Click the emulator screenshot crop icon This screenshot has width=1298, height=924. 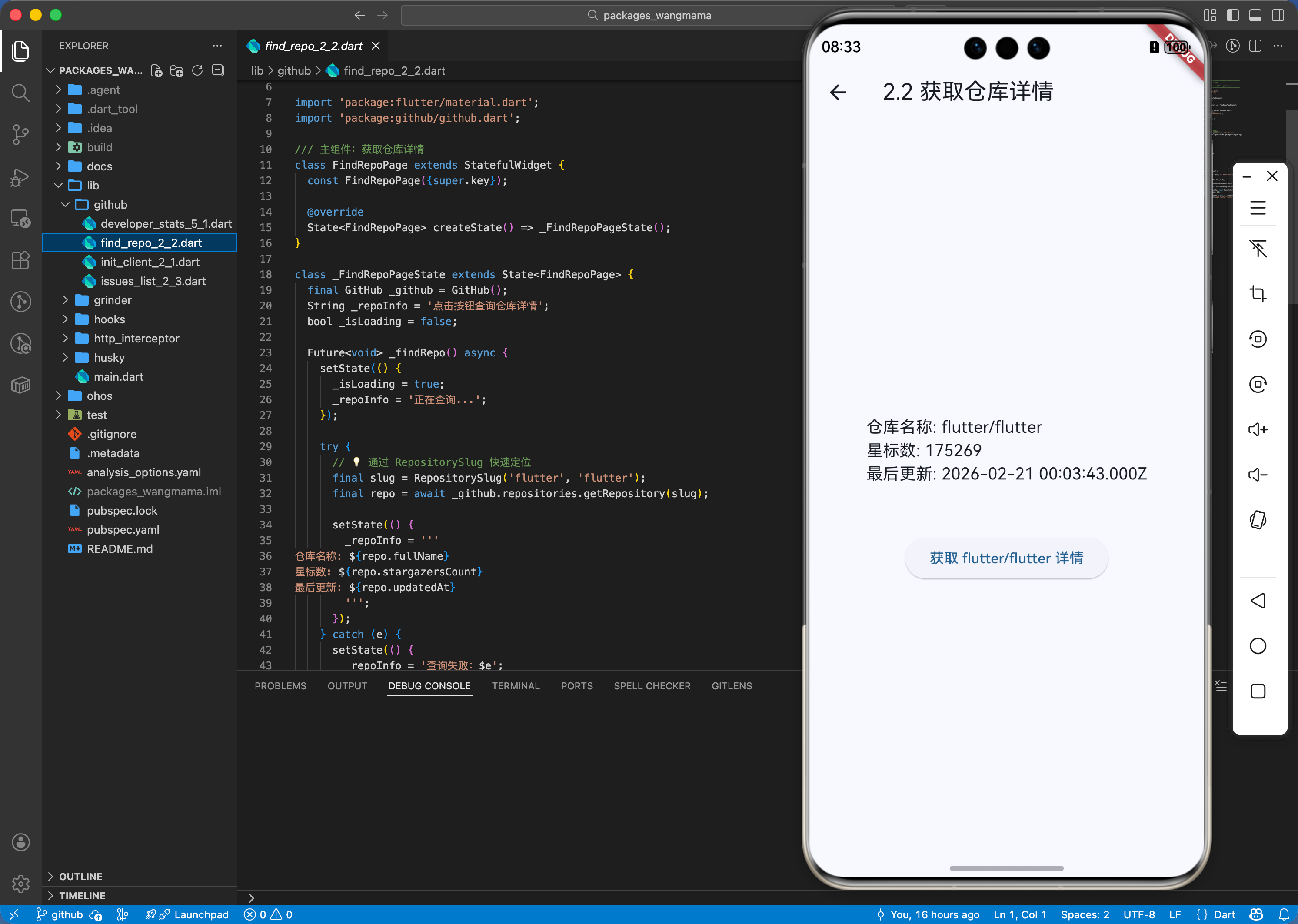[1258, 294]
